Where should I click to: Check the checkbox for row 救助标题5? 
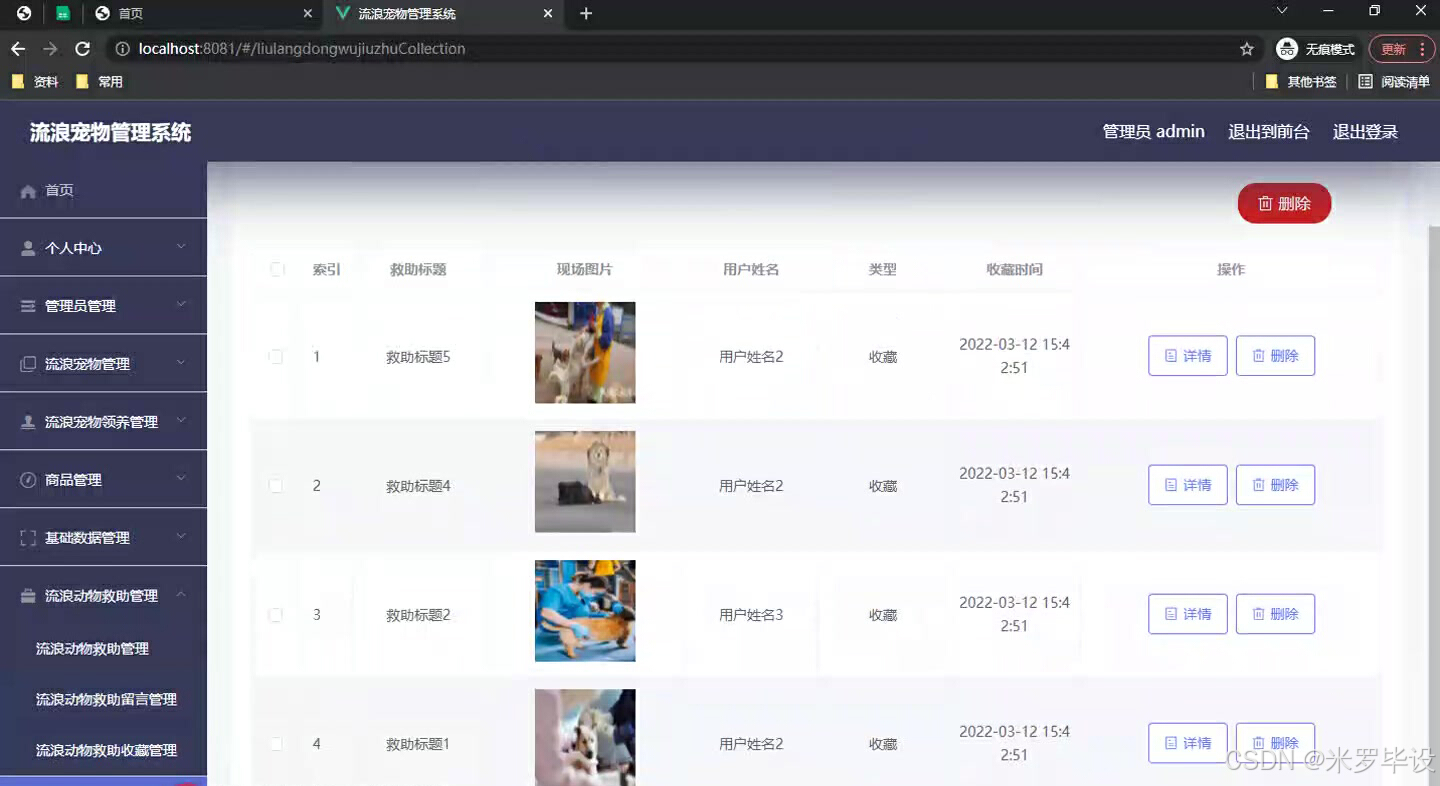coord(276,357)
